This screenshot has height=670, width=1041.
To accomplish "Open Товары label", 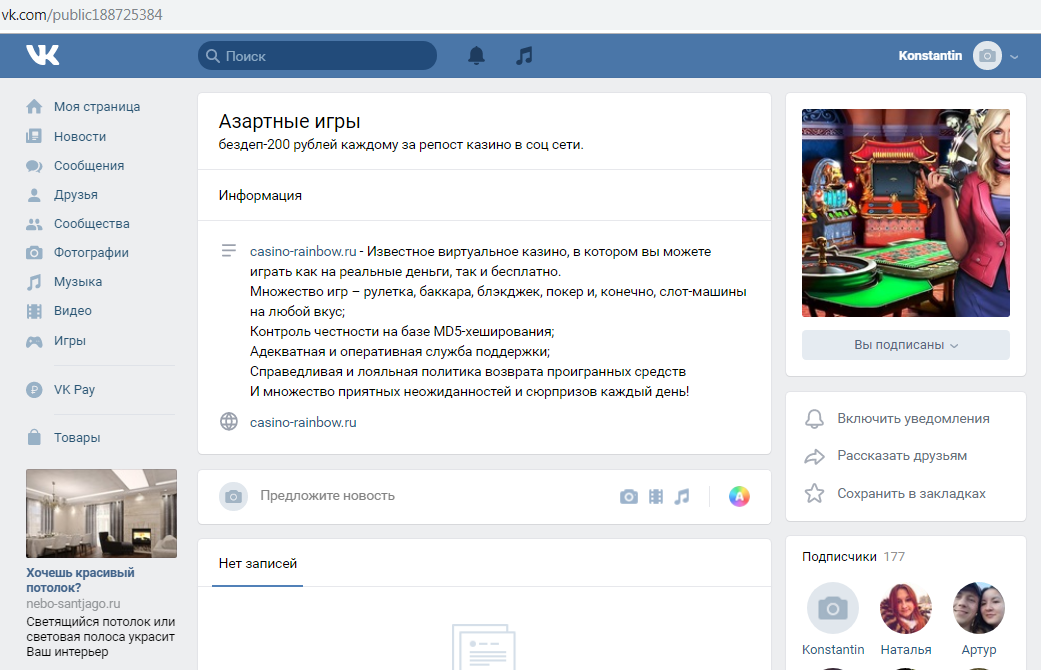I will tap(77, 438).
